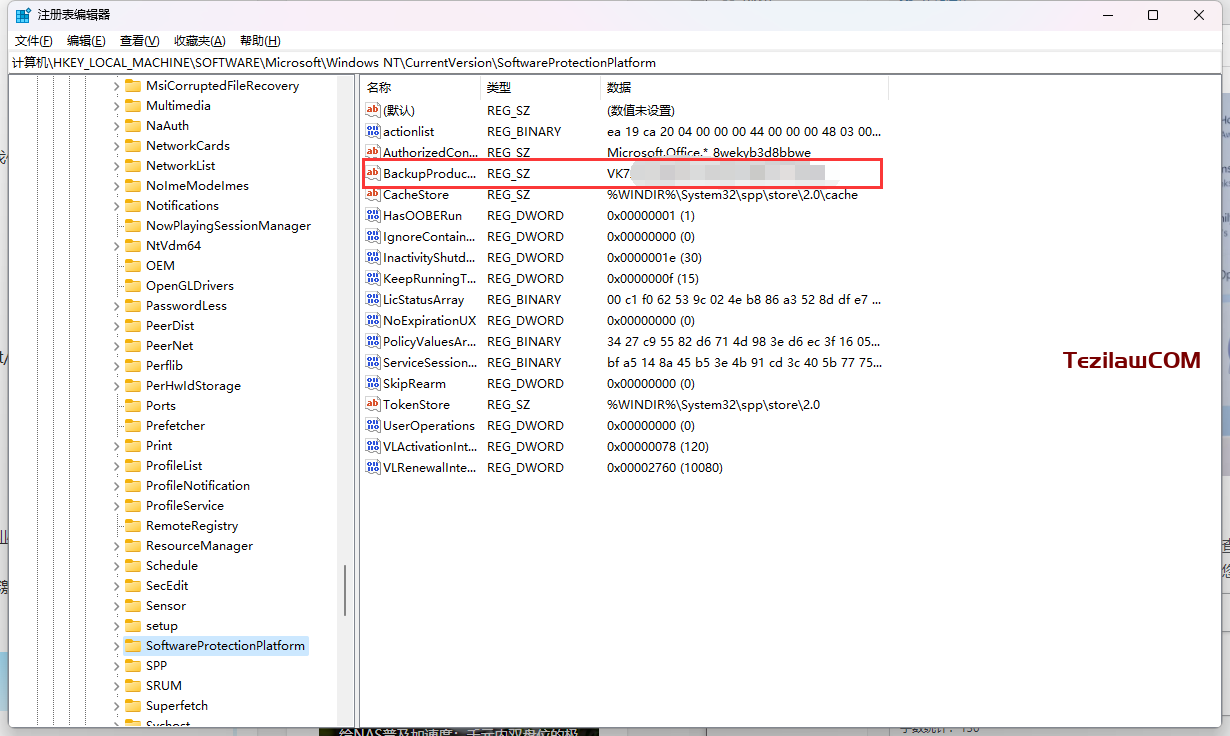Click the DWORD icon beside InactivityShutdownDelay
This screenshot has width=1230, height=736.
[373, 257]
